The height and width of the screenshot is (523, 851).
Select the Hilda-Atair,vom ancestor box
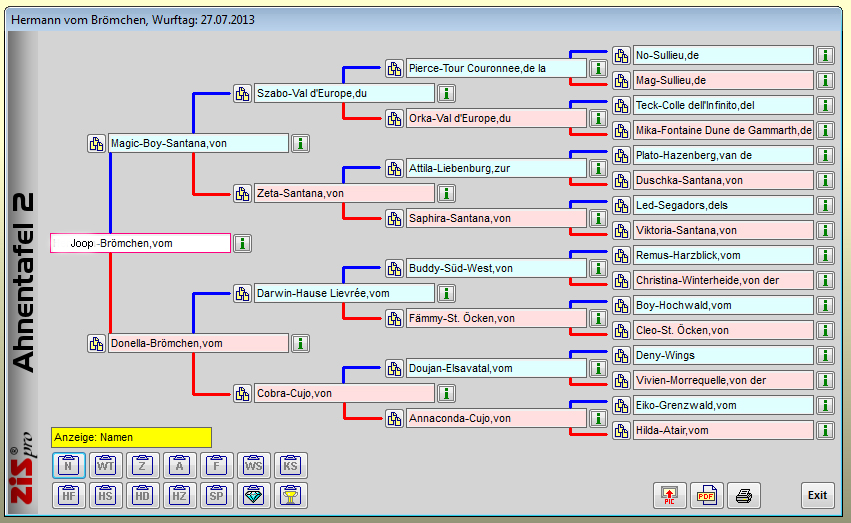(722, 430)
